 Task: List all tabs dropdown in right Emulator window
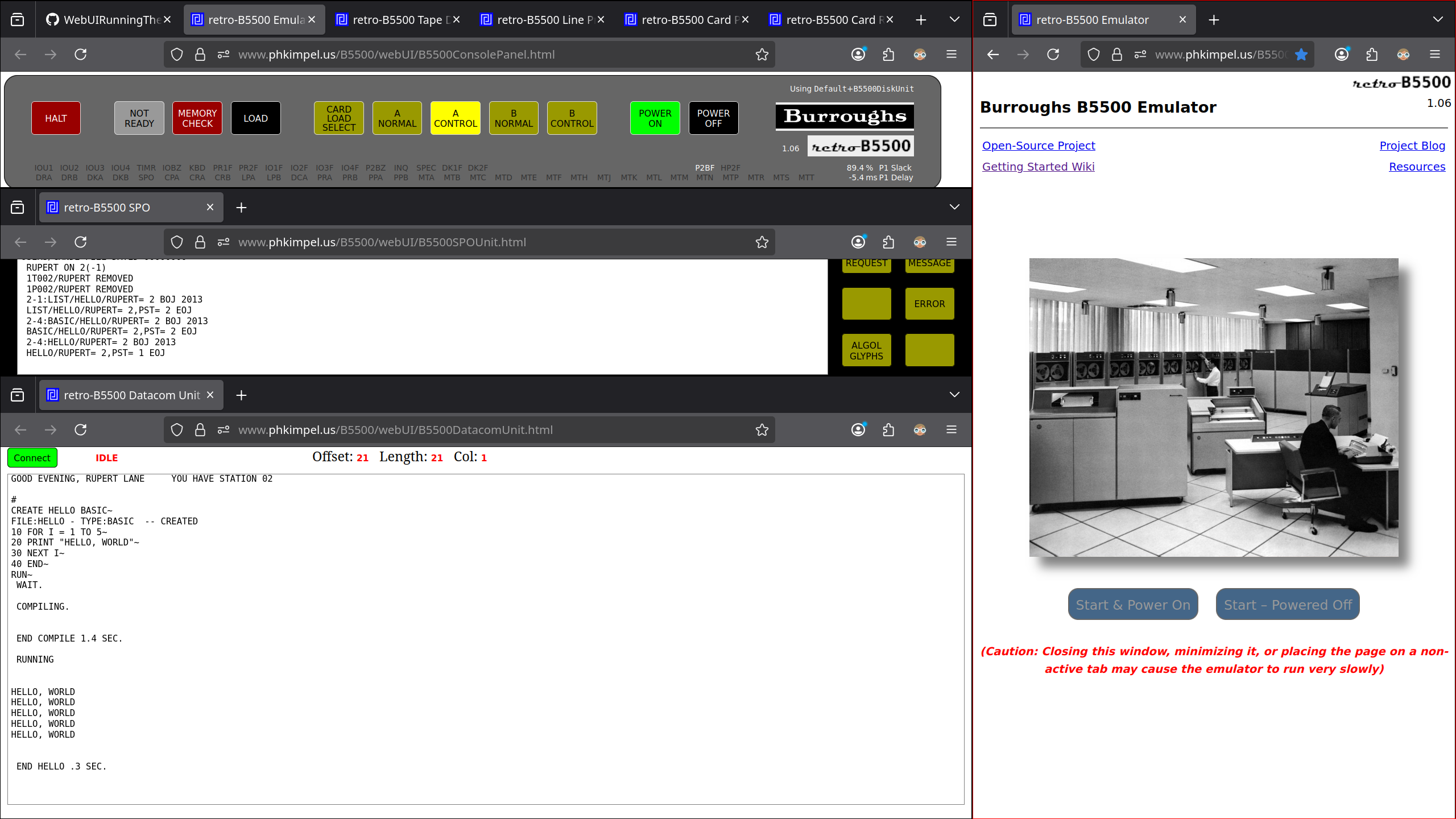pos(1438,20)
